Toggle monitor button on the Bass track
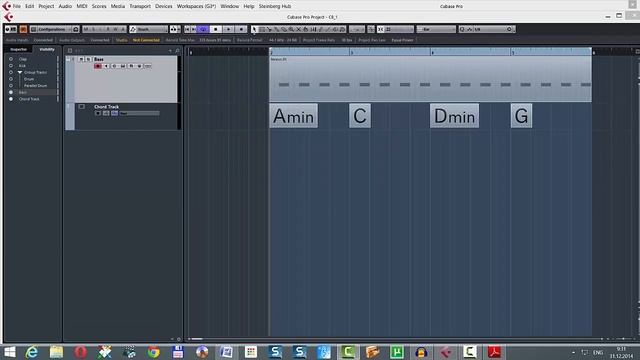Image resolution: width=640 pixels, height=360 pixels. [x=106, y=66]
